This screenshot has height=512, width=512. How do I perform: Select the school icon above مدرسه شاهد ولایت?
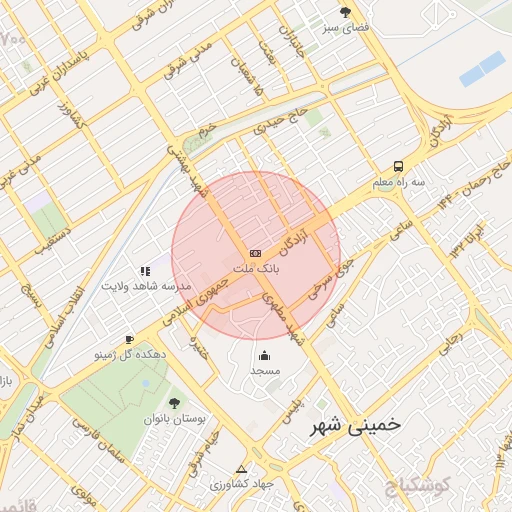(145, 271)
